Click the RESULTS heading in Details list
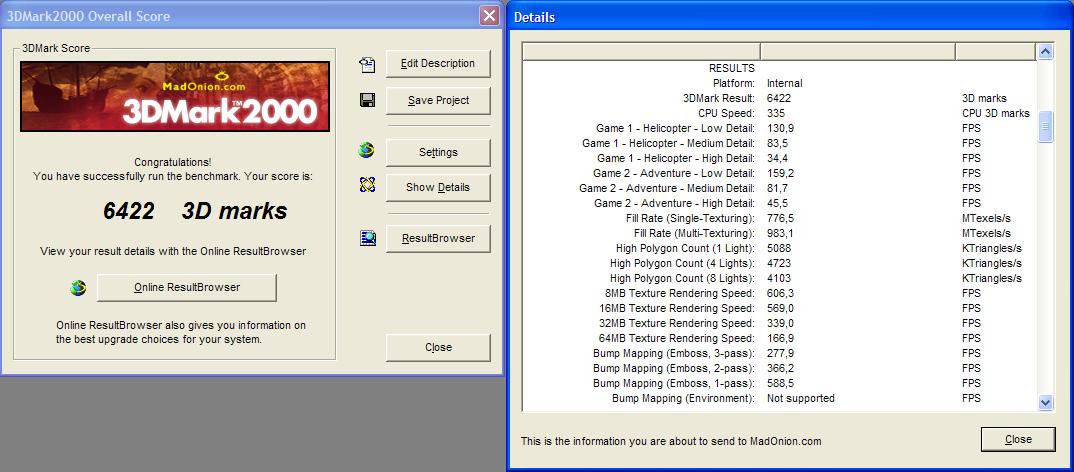 732,69
